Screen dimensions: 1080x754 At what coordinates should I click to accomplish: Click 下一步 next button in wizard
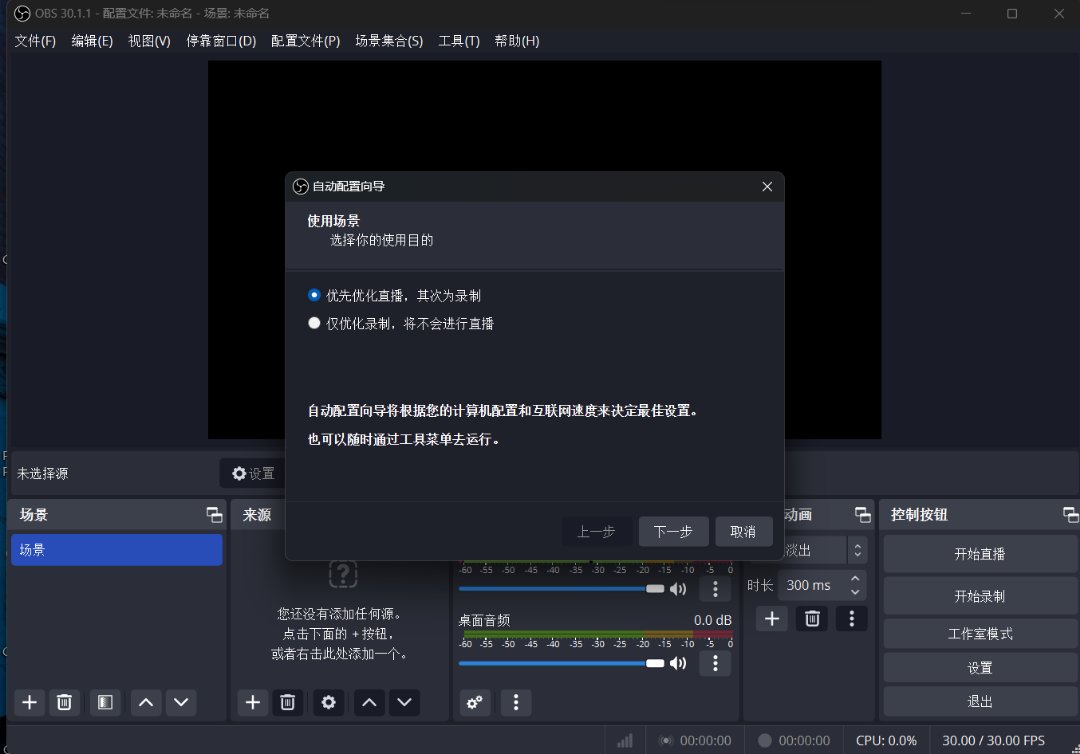[x=673, y=532]
